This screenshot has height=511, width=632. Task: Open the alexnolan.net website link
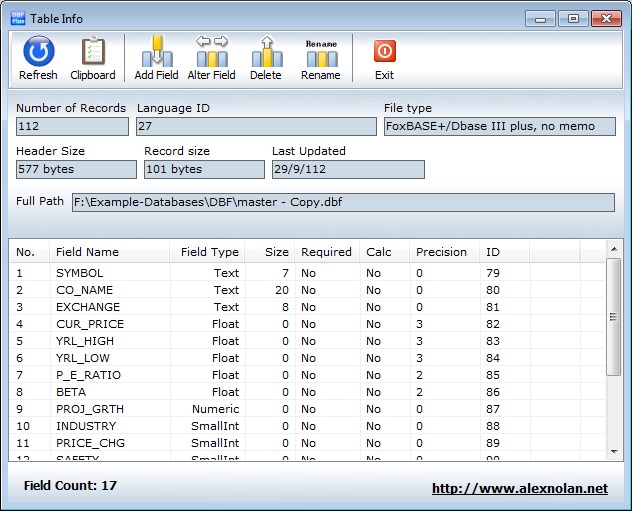click(x=519, y=489)
